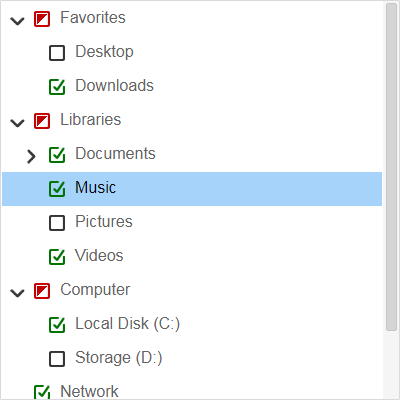Select the Pictures tree item label
400x400 pixels.
(104, 222)
